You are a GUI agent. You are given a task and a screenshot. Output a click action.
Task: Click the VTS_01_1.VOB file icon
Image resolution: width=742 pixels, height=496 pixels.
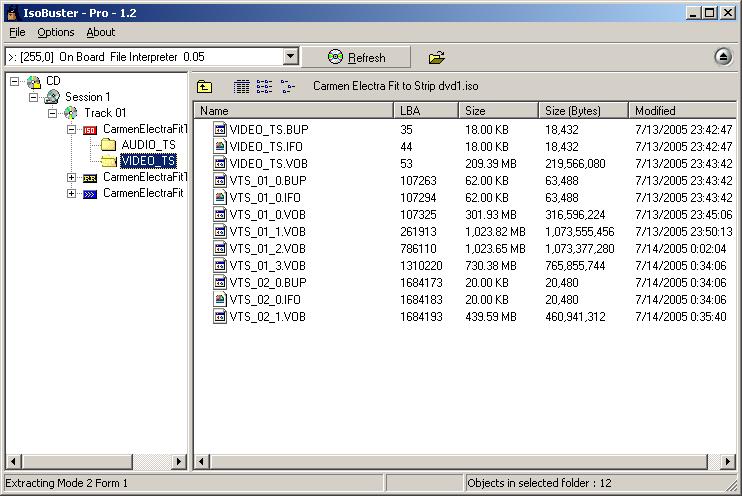(x=220, y=231)
